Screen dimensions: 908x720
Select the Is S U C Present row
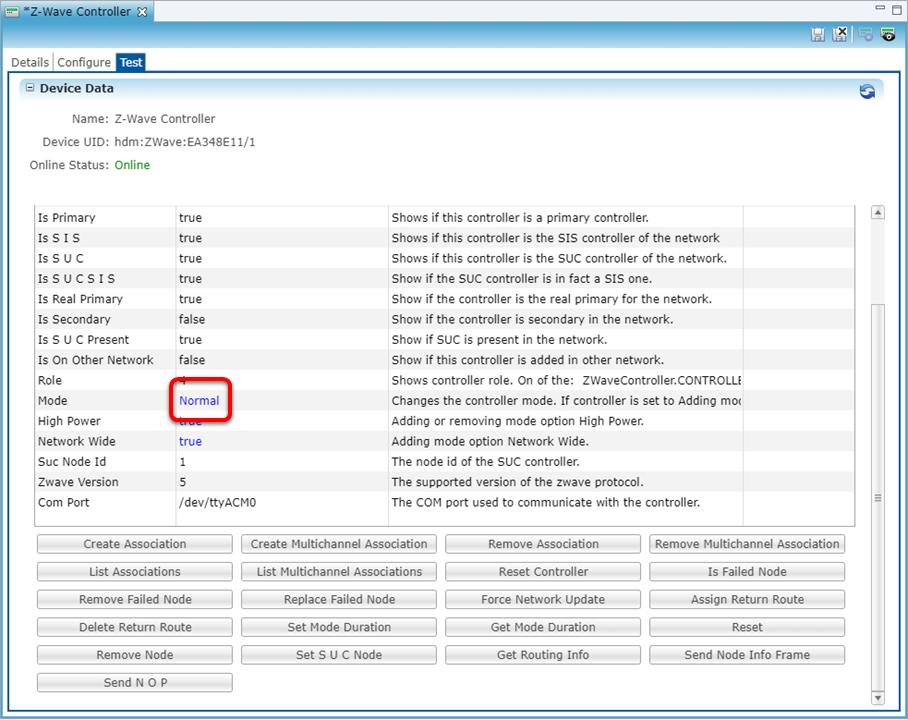(445, 339)
